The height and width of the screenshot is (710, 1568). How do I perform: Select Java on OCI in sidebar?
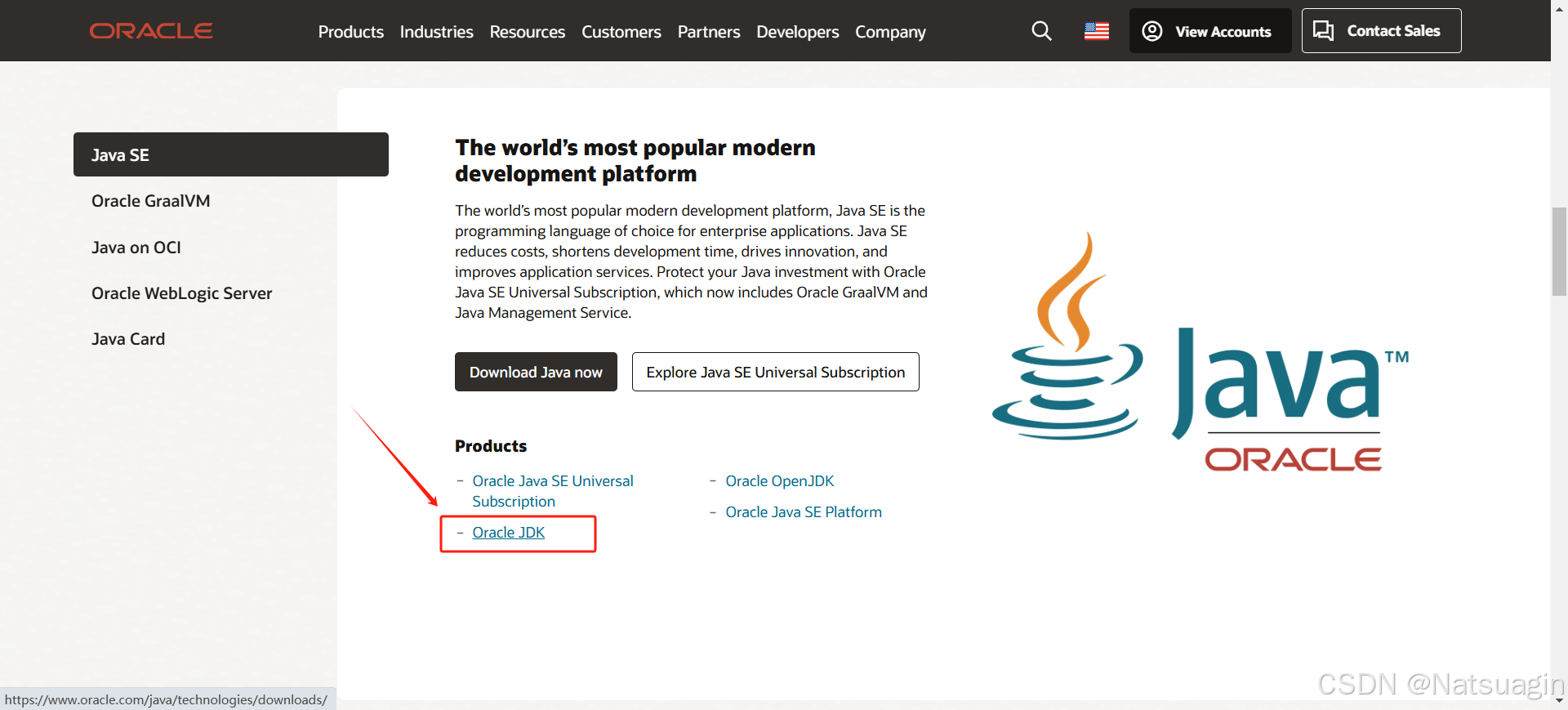(x=136, y=248)
